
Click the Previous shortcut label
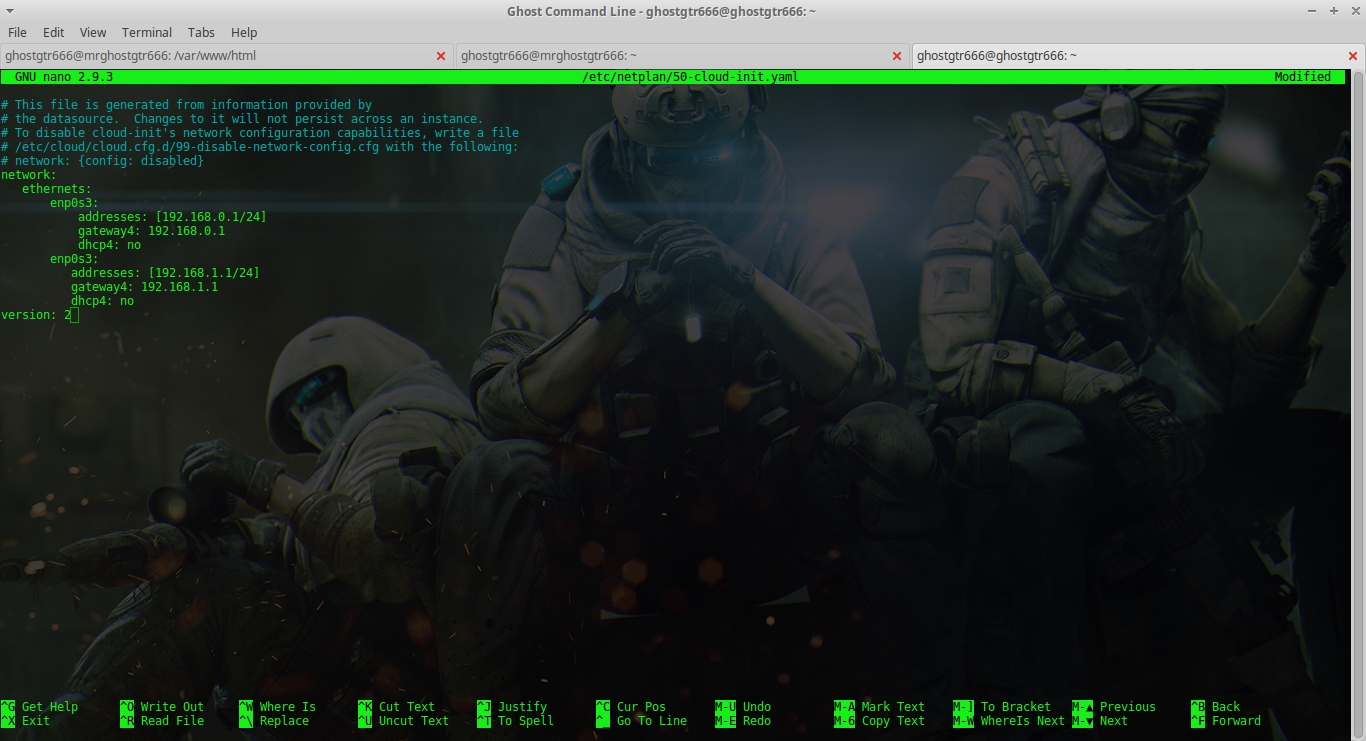[x=1128, y=706]
